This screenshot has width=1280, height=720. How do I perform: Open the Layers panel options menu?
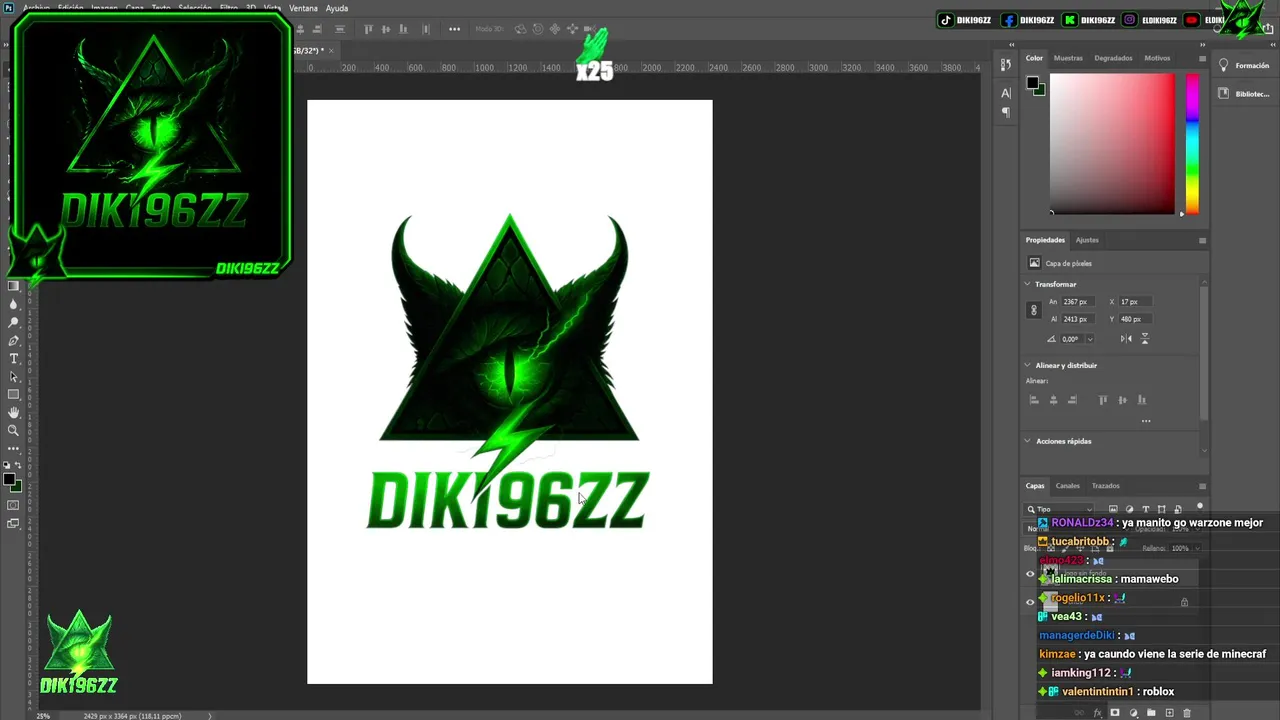tap(1202, 486)
